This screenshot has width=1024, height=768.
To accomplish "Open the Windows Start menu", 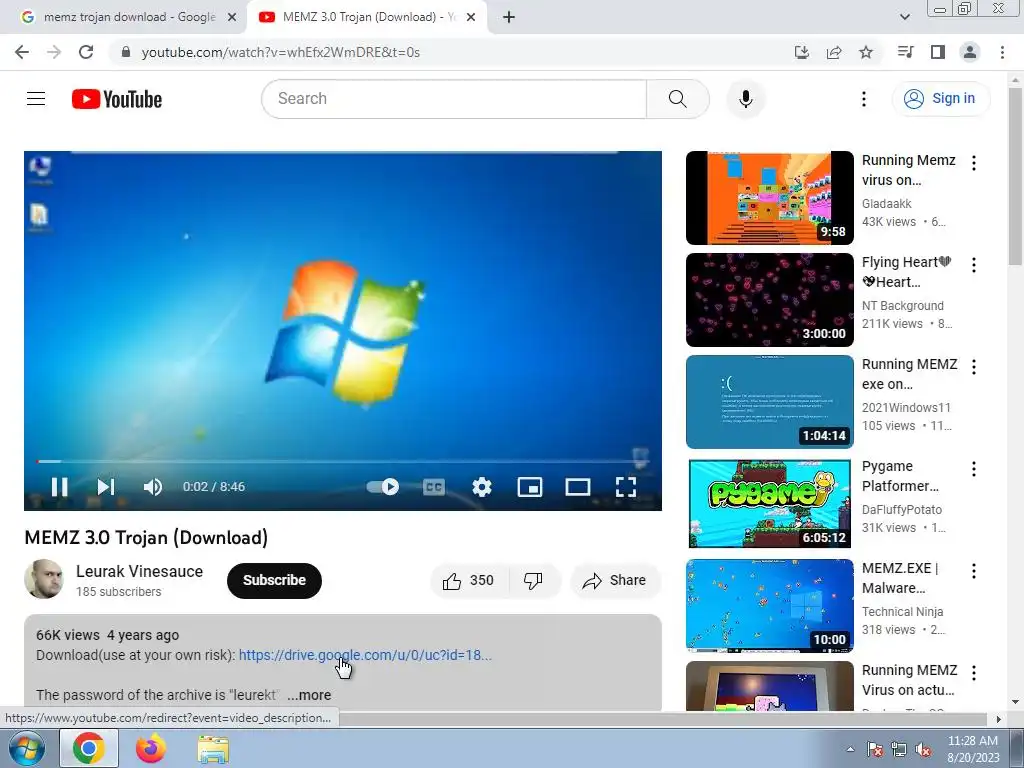I will point(26,748).
